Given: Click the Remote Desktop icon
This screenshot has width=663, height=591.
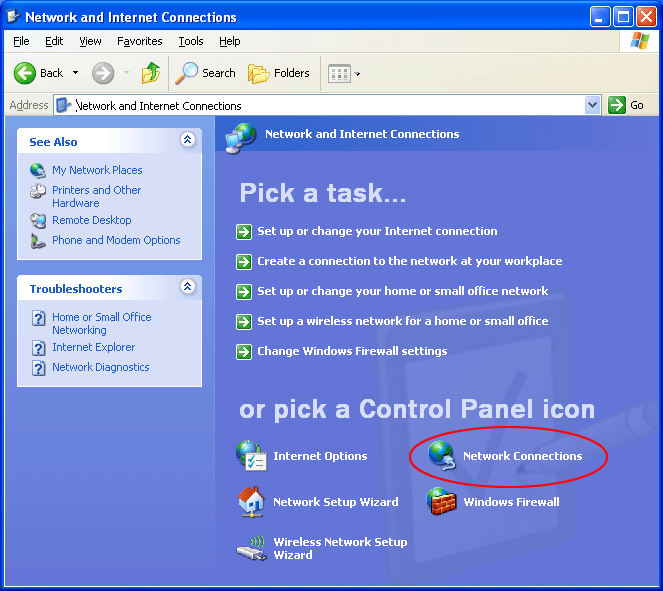Looking at the screenshot, I should (x=38, y=220).
